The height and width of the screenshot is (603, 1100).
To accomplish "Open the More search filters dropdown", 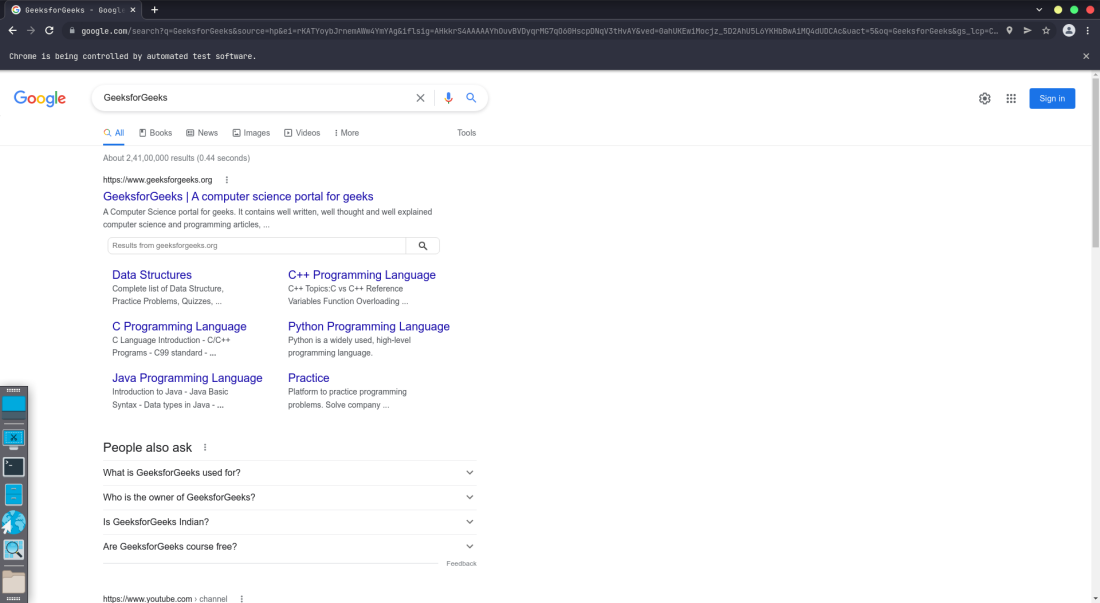I will [x=346, y=133].
